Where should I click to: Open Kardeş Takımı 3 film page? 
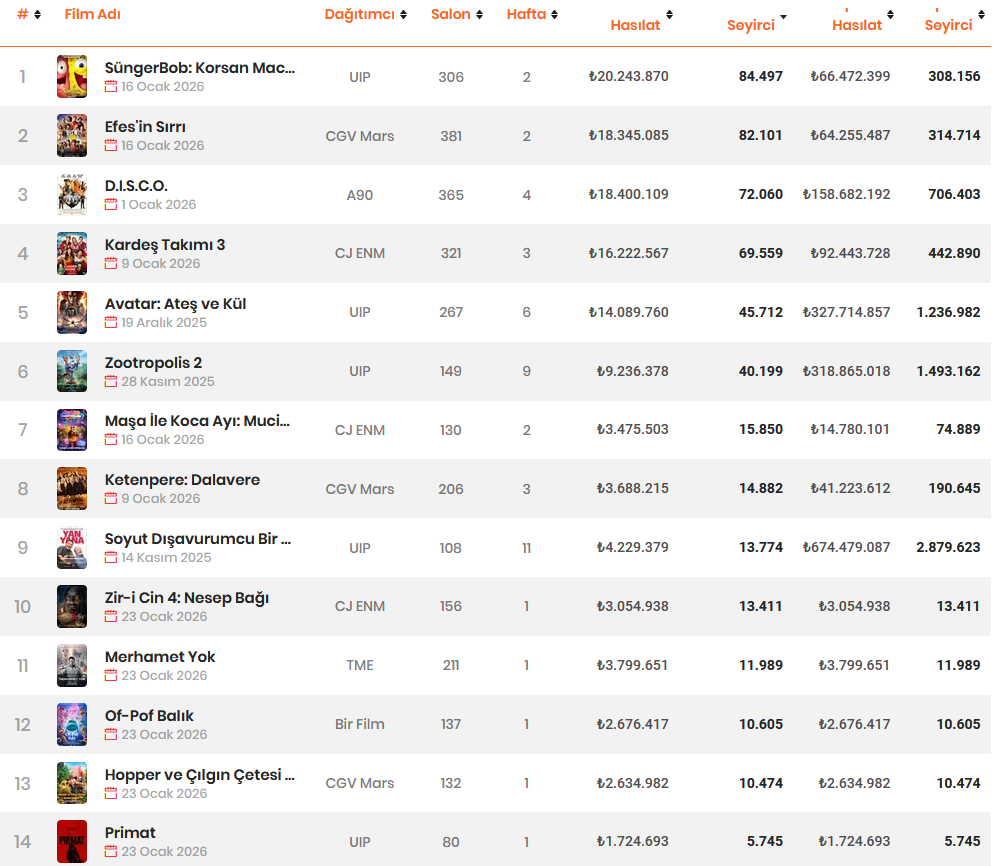tap(165, 245)
